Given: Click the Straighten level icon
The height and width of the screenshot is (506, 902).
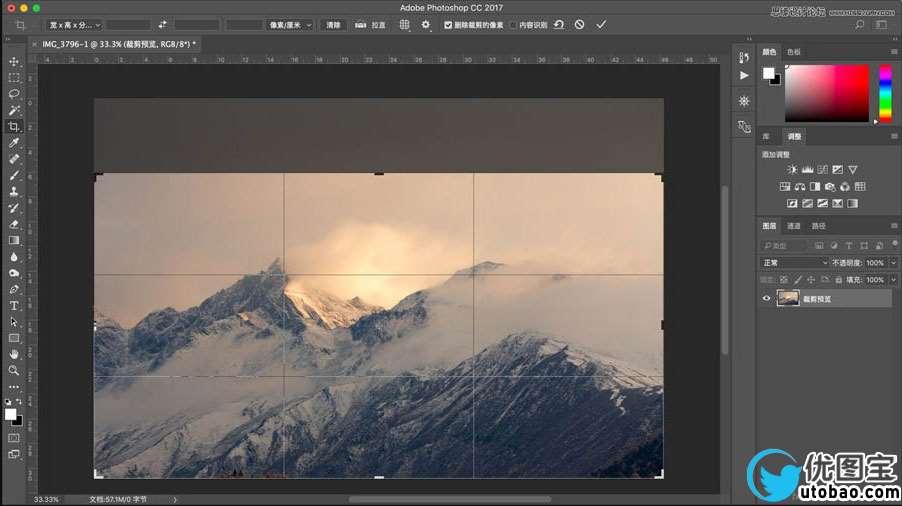Looking at the screenshot, I should [x=360, y=25].
